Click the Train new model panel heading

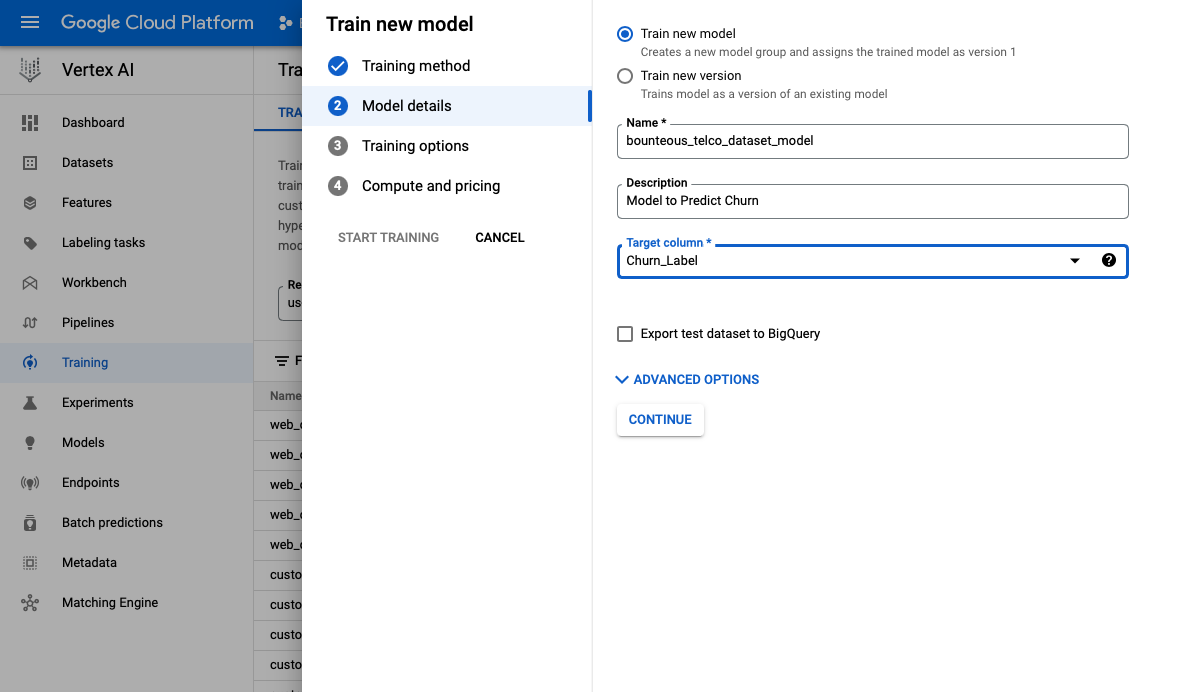click(400, 24)
